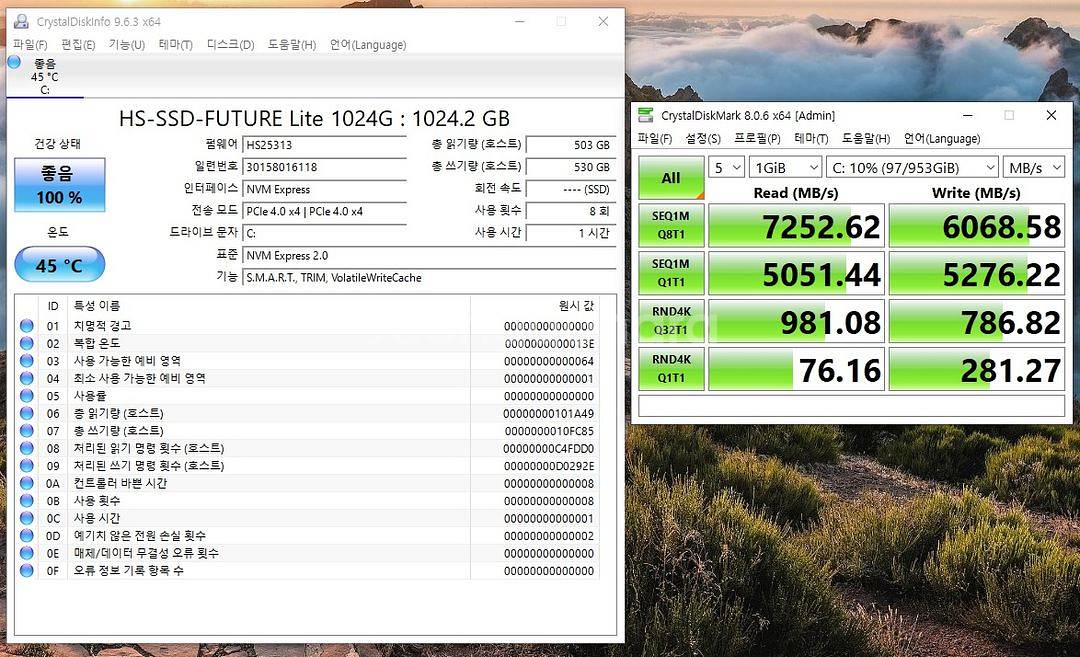
Task: Open 설정(S) menu in CrystalDiskMark
Action: [703, 138]
